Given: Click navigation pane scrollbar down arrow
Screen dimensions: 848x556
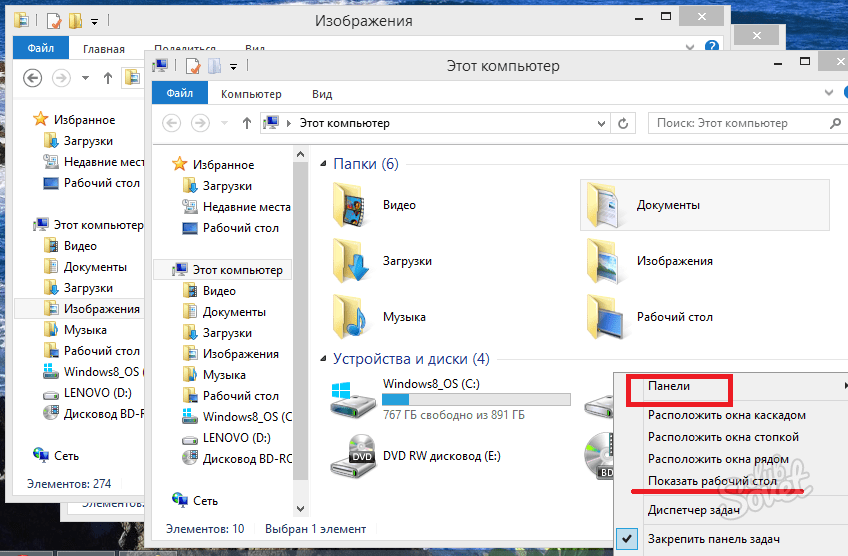Looking at the screenshot, I should pos(301,509).
